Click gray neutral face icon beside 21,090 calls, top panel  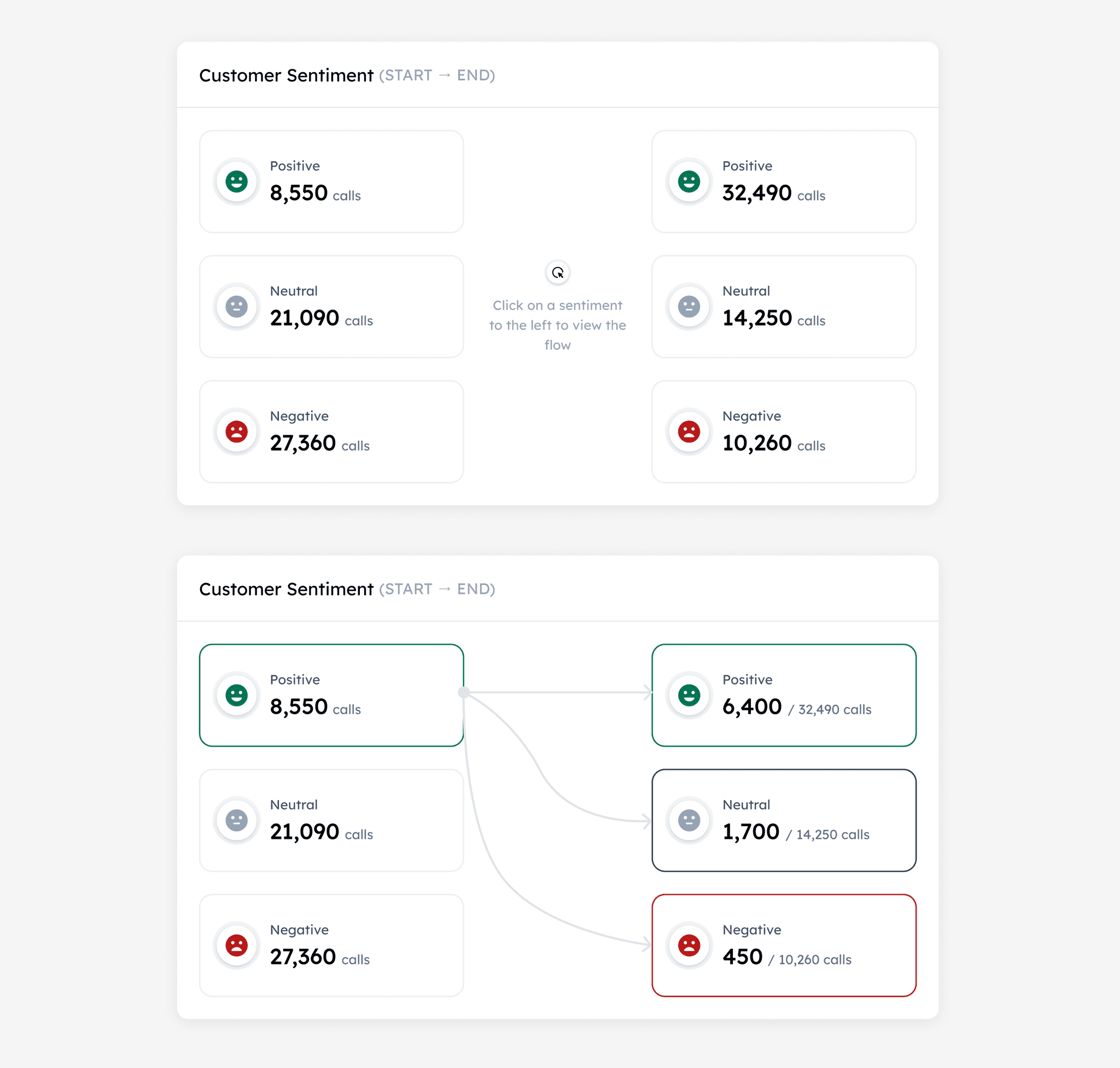(236, 307)
